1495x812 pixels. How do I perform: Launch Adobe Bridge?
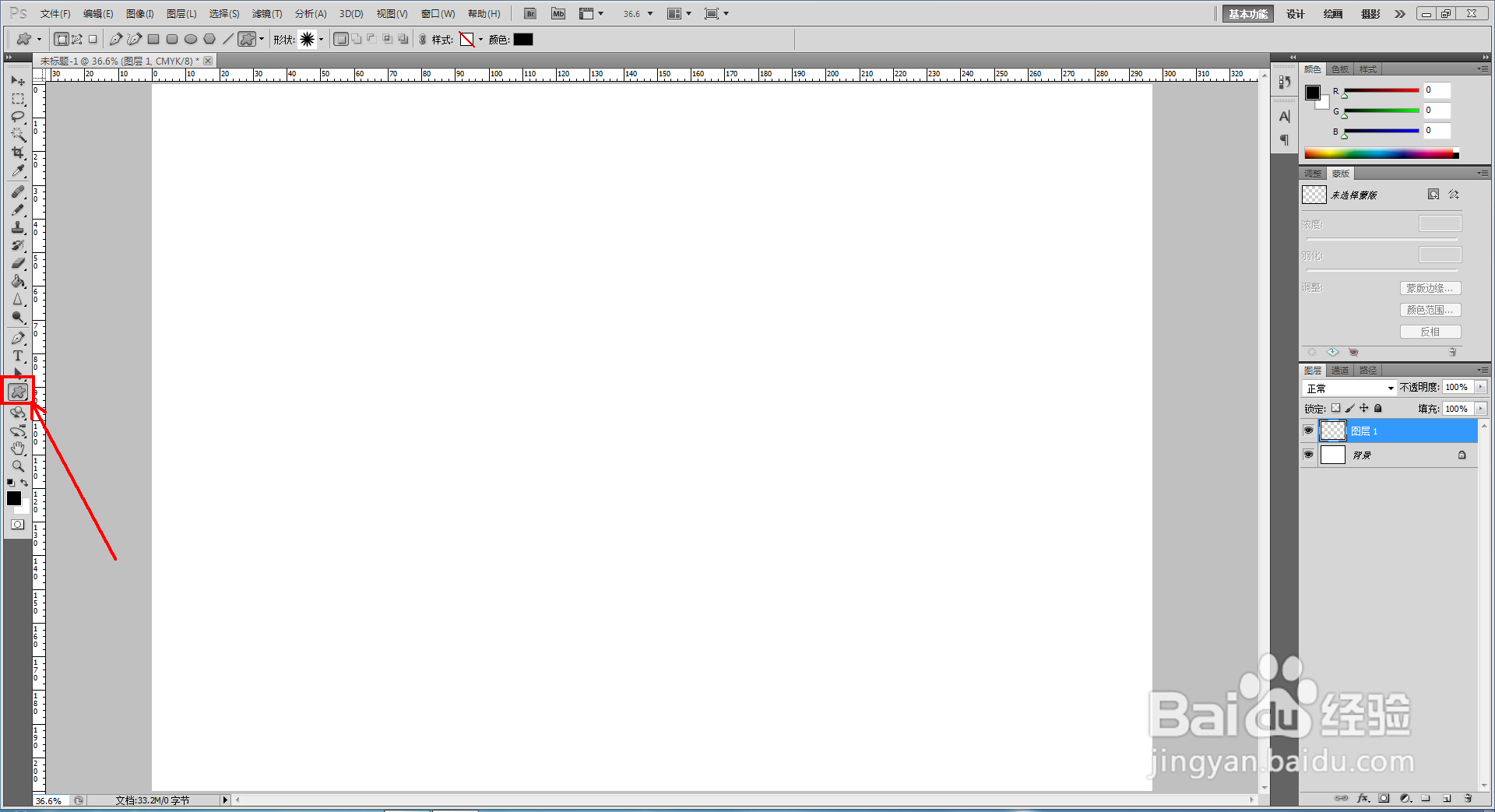[530, 14]
